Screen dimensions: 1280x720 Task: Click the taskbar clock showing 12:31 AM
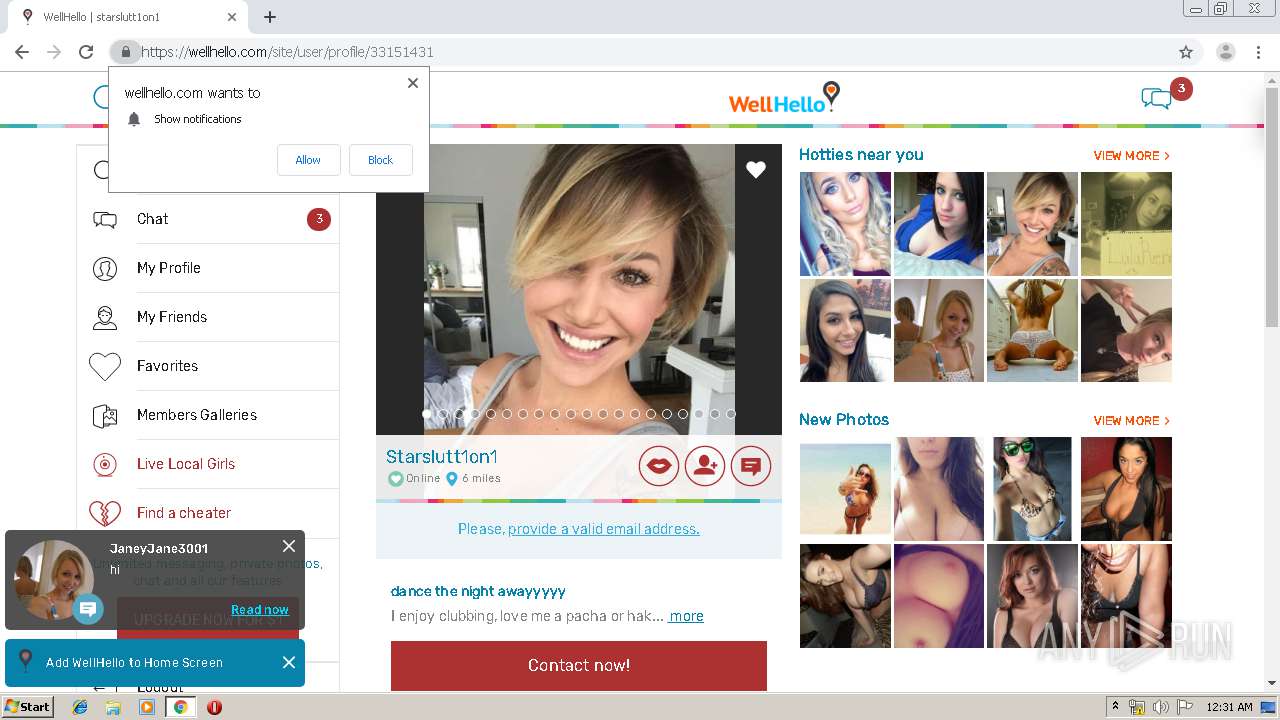[x=1230, y=707]
